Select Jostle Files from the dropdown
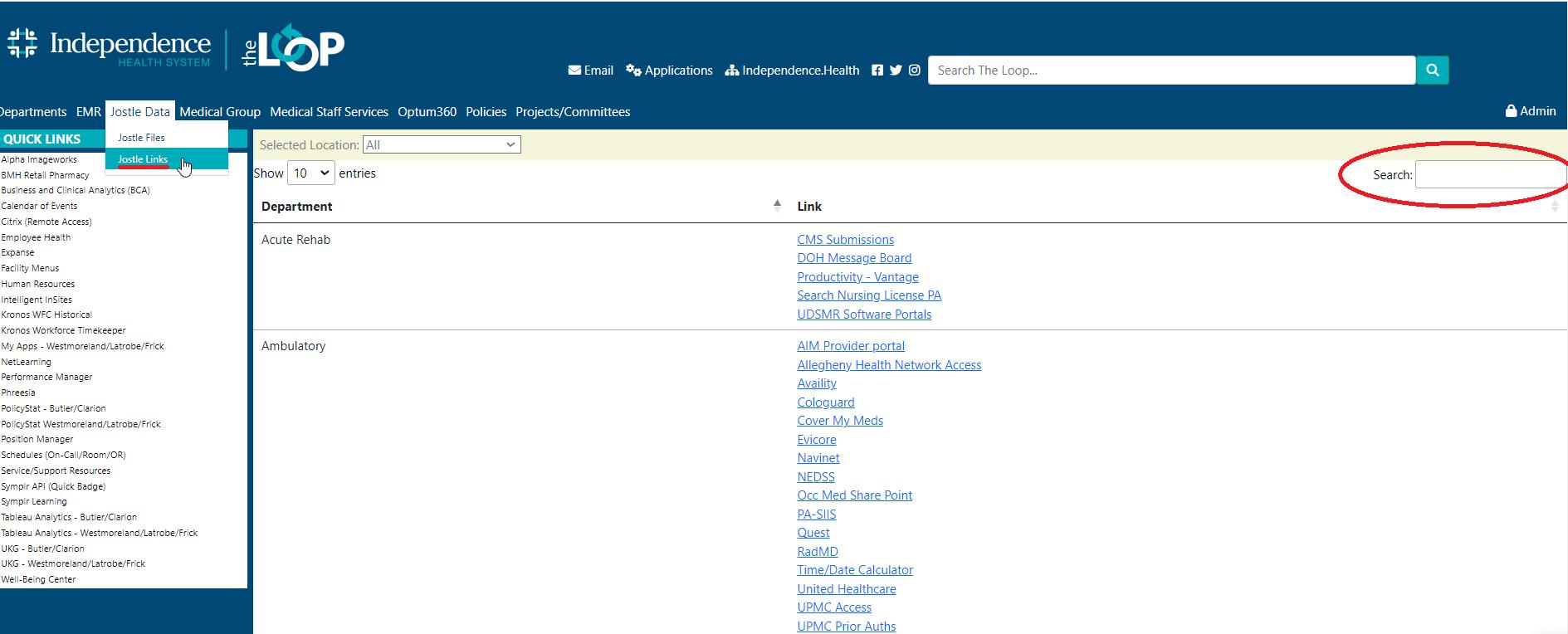Image resolution: width=1568 pixels, height=634 pixels. (167, 138)
